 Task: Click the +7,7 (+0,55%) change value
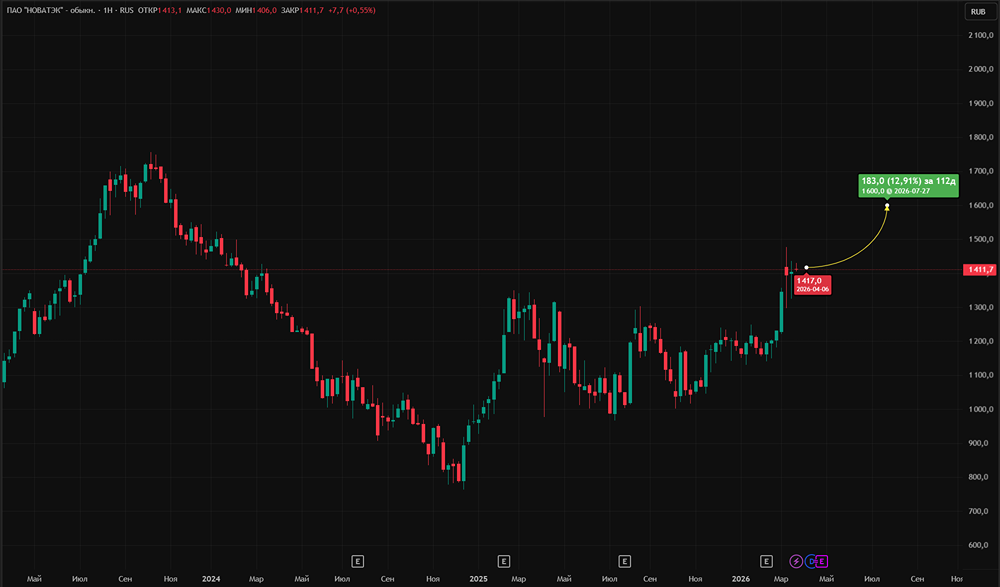click(351, 10)
